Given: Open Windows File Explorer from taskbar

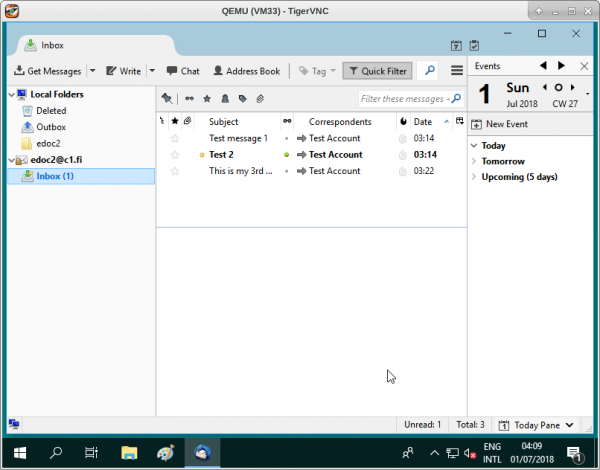Looking at the screenshot, I should [x=129, y=453].
